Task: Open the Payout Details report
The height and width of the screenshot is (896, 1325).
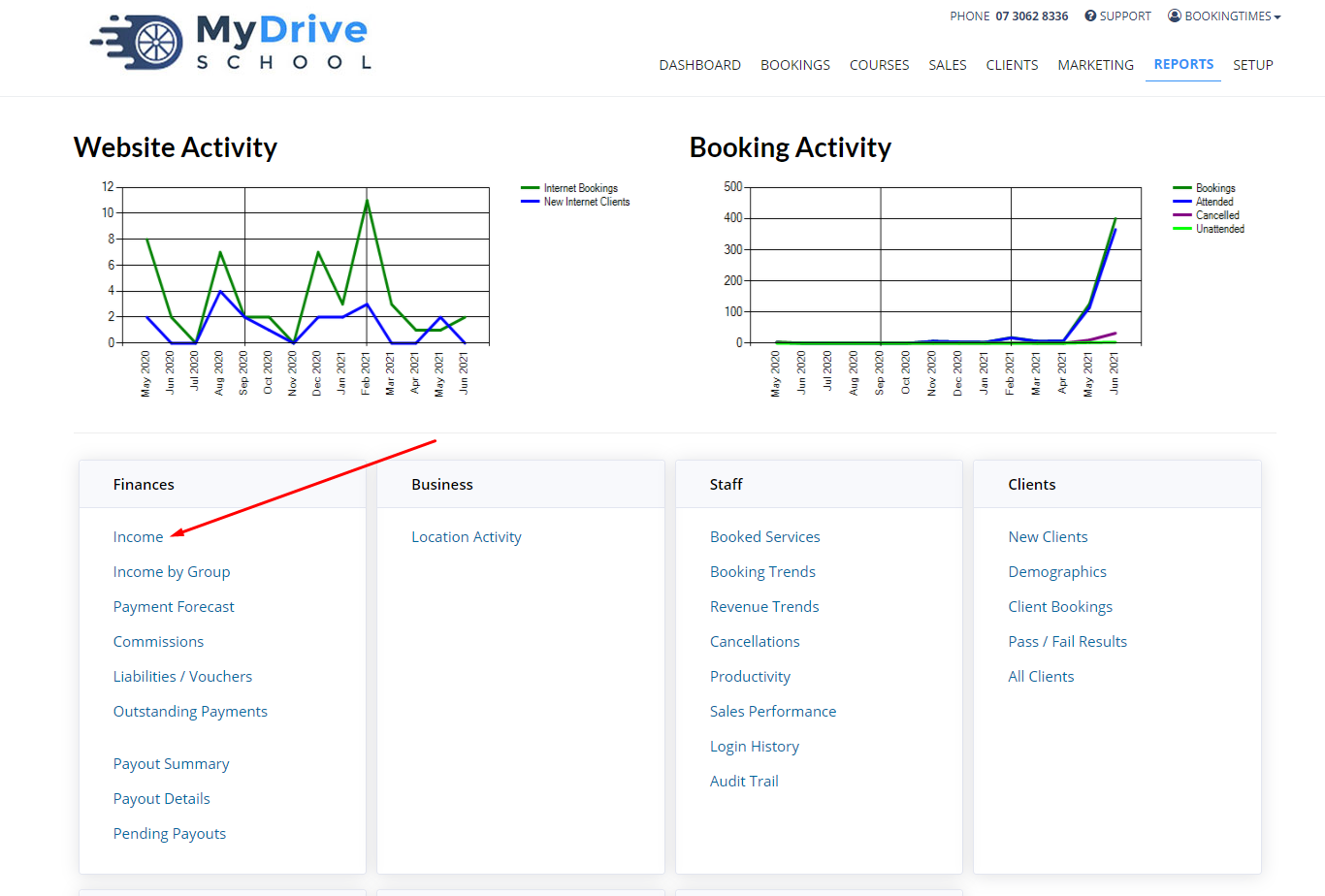Action: tap(161, 799)
